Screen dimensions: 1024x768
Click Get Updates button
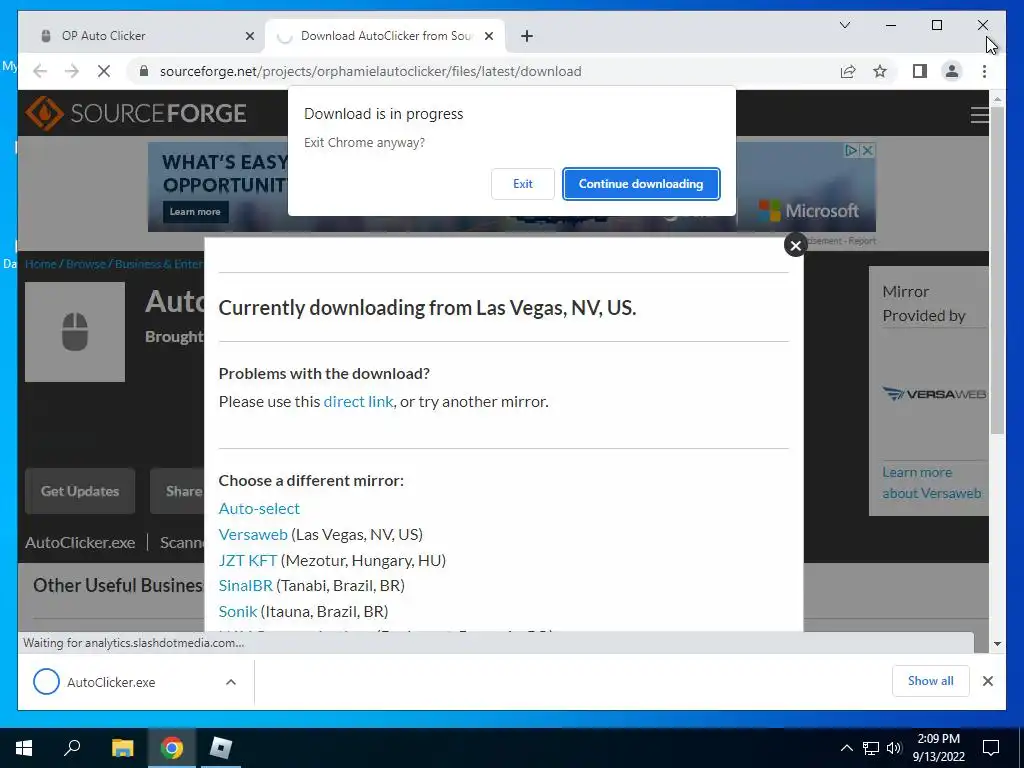click(80, 491)
